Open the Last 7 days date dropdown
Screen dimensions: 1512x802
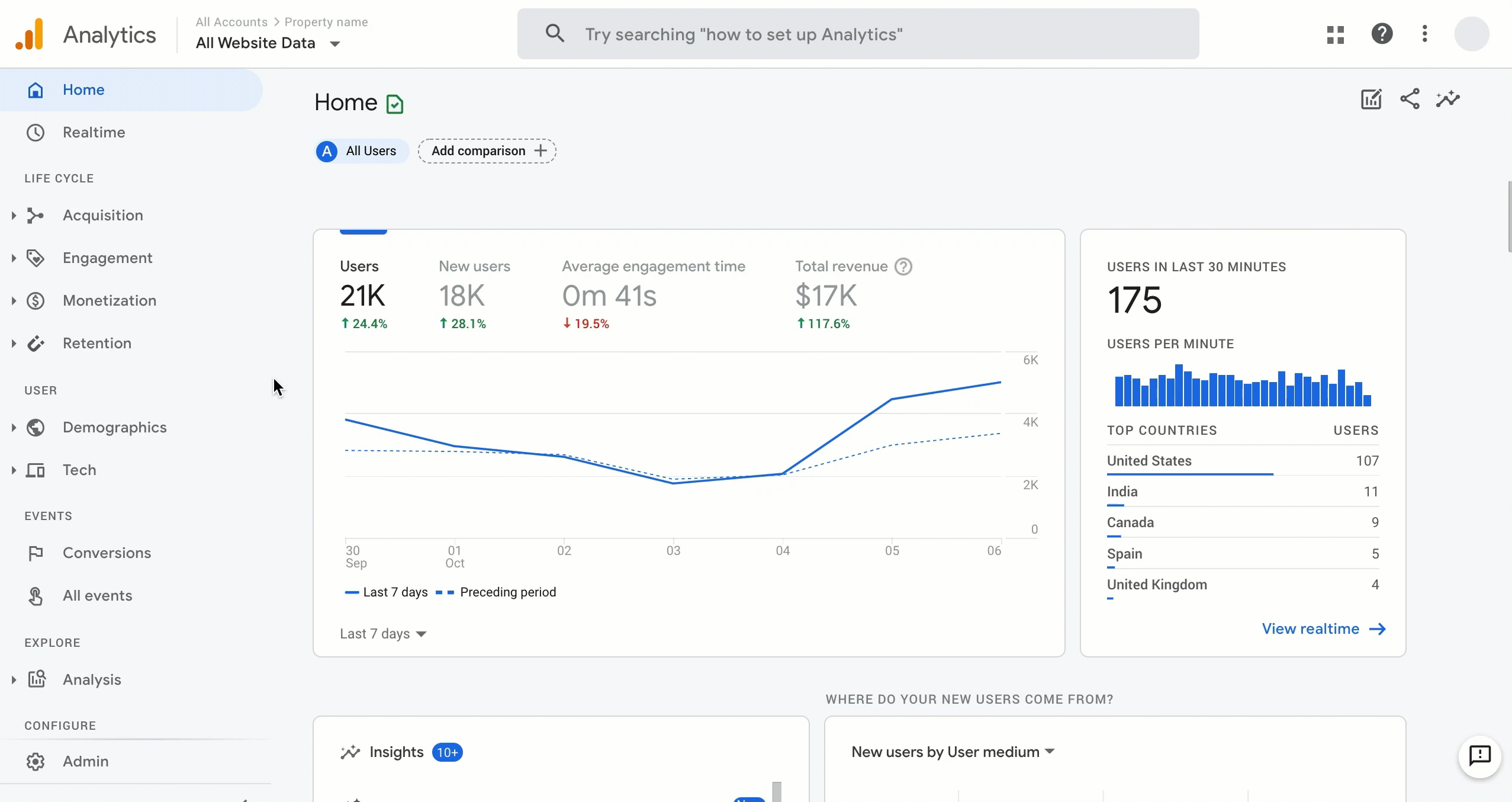pyautogui.click(x=383, y=633)
